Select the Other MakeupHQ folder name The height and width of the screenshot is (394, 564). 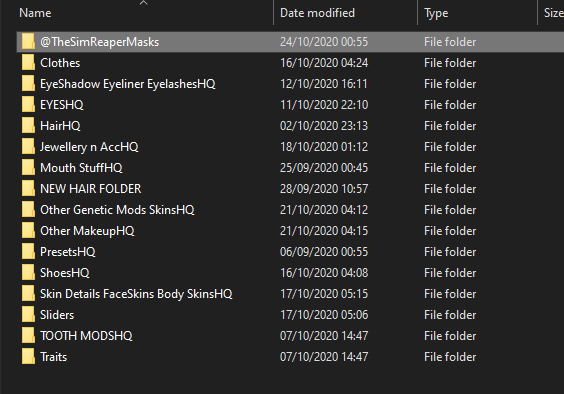[87, 231]
